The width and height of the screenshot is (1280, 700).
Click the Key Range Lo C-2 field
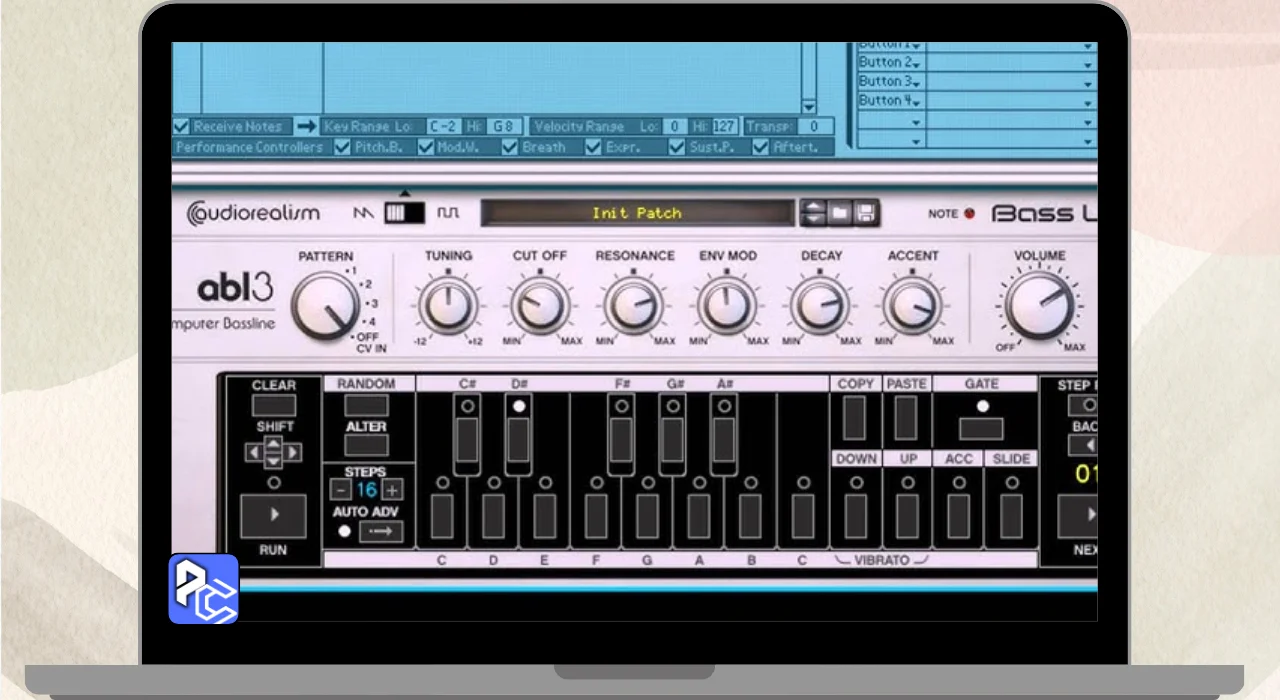pos(443,127)
